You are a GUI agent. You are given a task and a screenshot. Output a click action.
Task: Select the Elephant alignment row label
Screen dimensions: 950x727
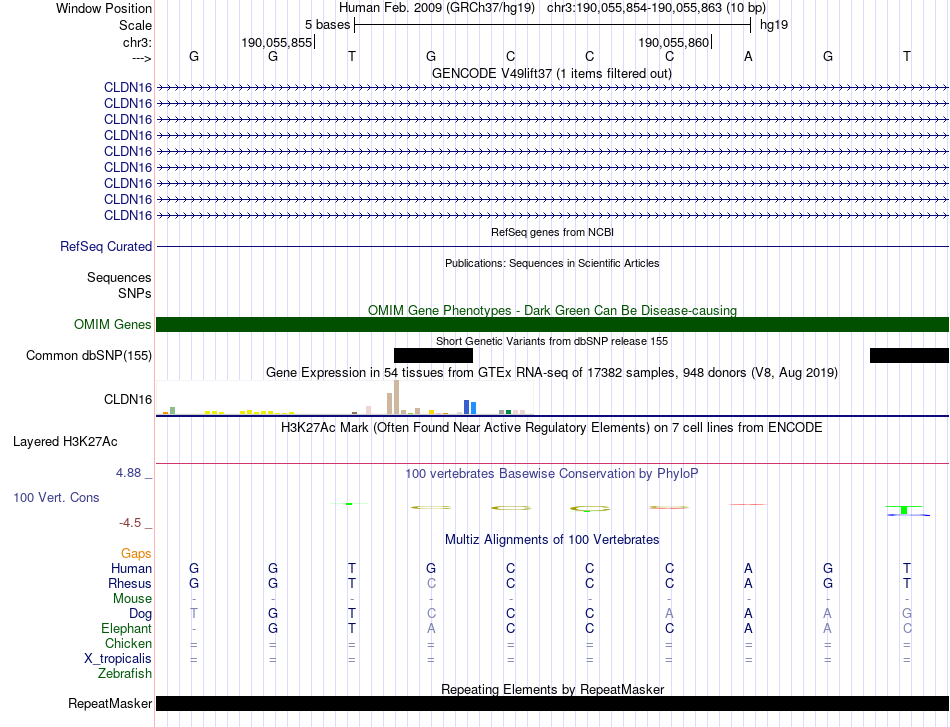tap(127, 628)
